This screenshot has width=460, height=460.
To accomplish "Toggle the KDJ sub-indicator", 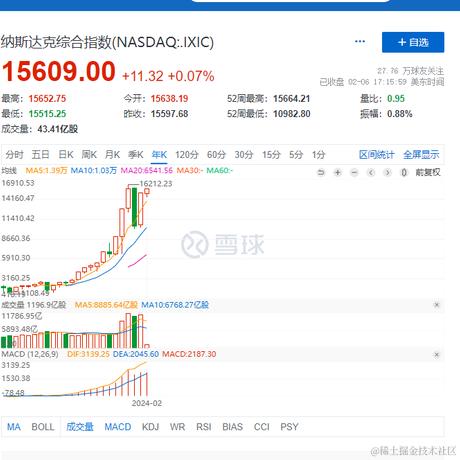I will [x=150, y=427].
